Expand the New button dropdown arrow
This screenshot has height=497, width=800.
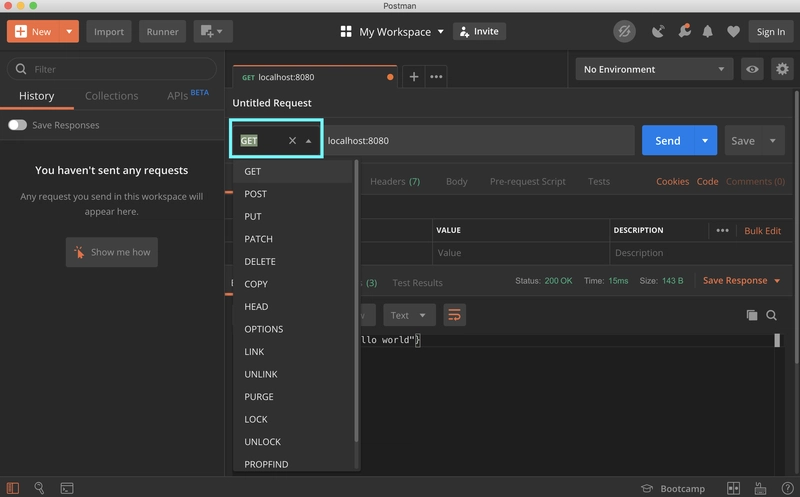pyautogui.click(x=69, y=32)
